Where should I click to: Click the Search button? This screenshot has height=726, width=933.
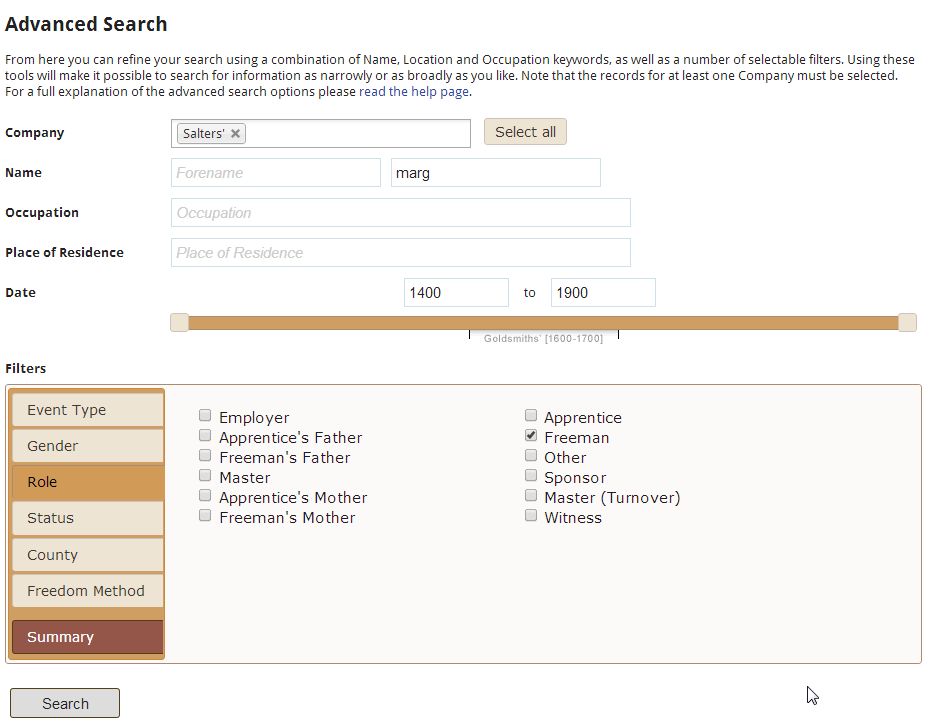65,703
